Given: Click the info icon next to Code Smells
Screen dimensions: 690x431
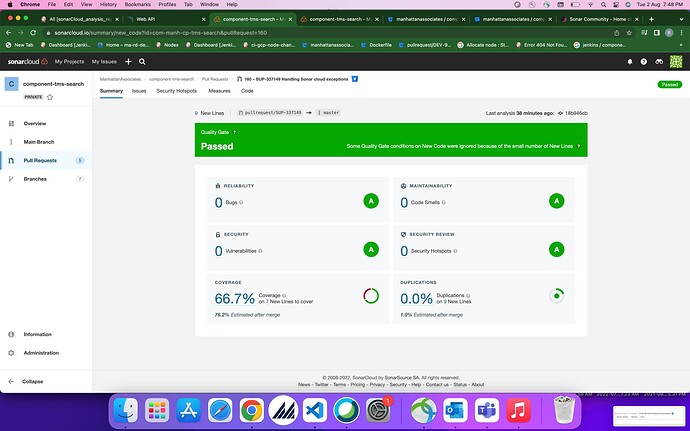Looking at the screenshot, I should pyautogui.click(x=444, y=203).
